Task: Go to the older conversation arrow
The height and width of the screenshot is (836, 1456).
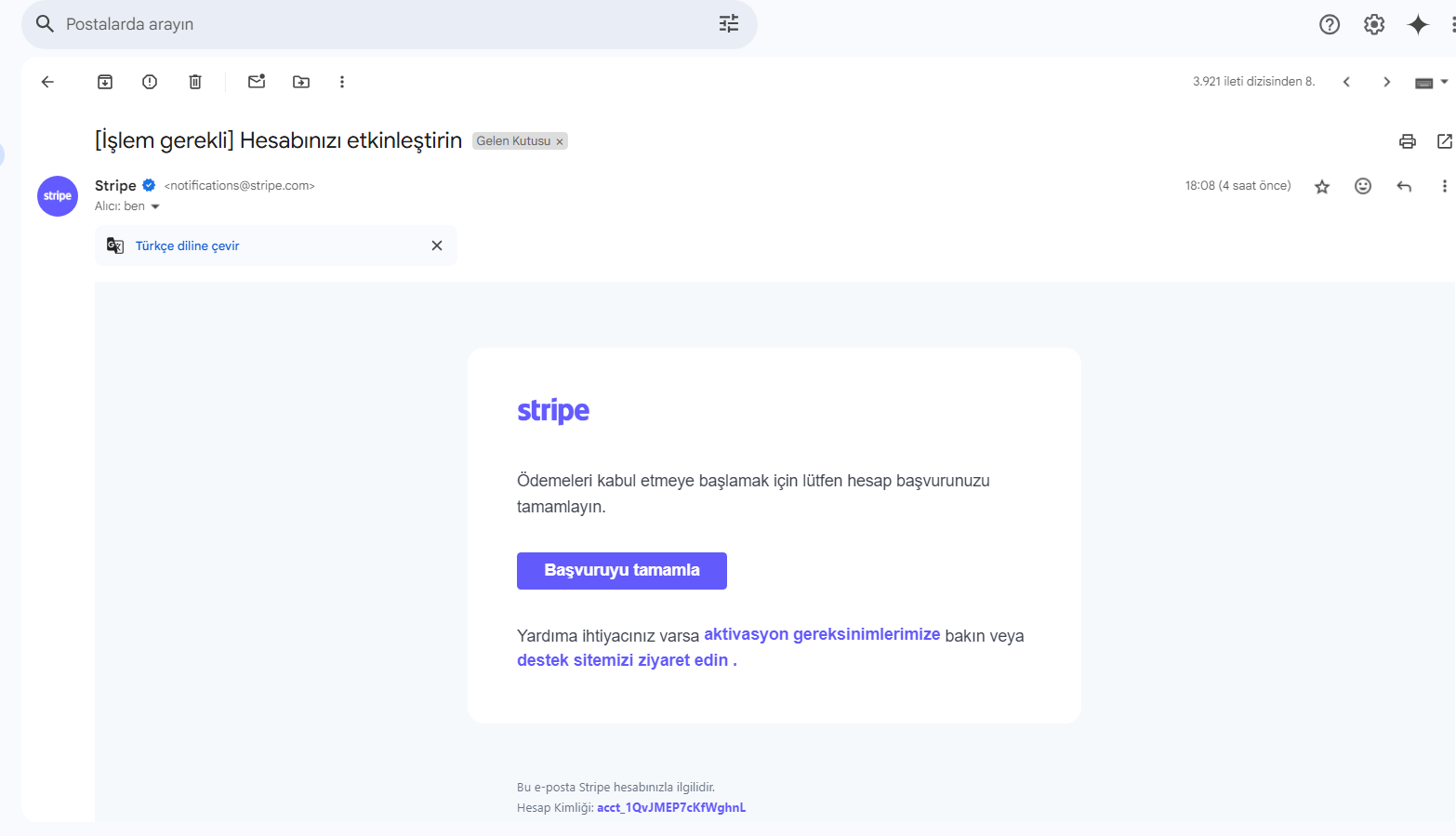Action: [1386, 82]
